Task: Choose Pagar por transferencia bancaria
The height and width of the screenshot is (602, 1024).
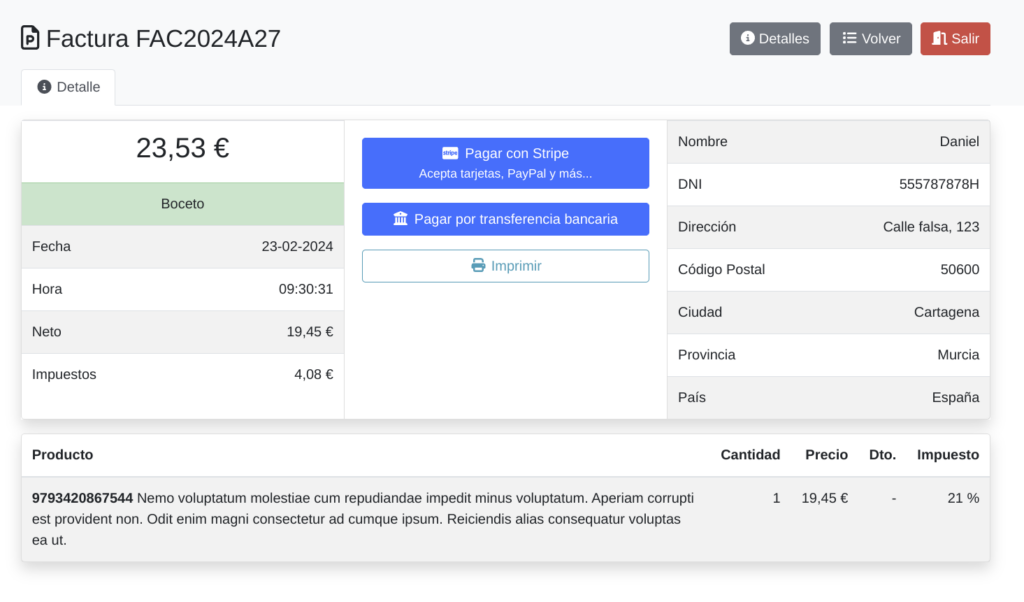Action: pos(505,219)
